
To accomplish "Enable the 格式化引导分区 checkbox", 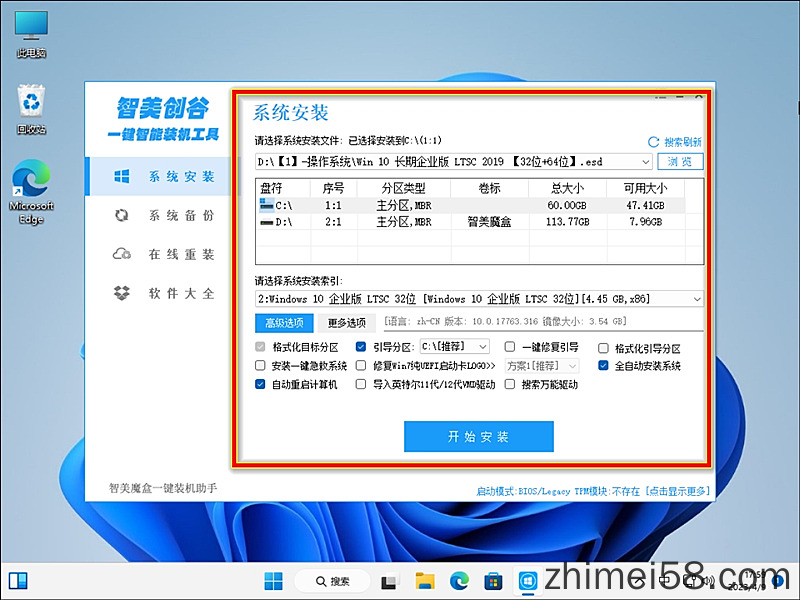I will [603, 348].
